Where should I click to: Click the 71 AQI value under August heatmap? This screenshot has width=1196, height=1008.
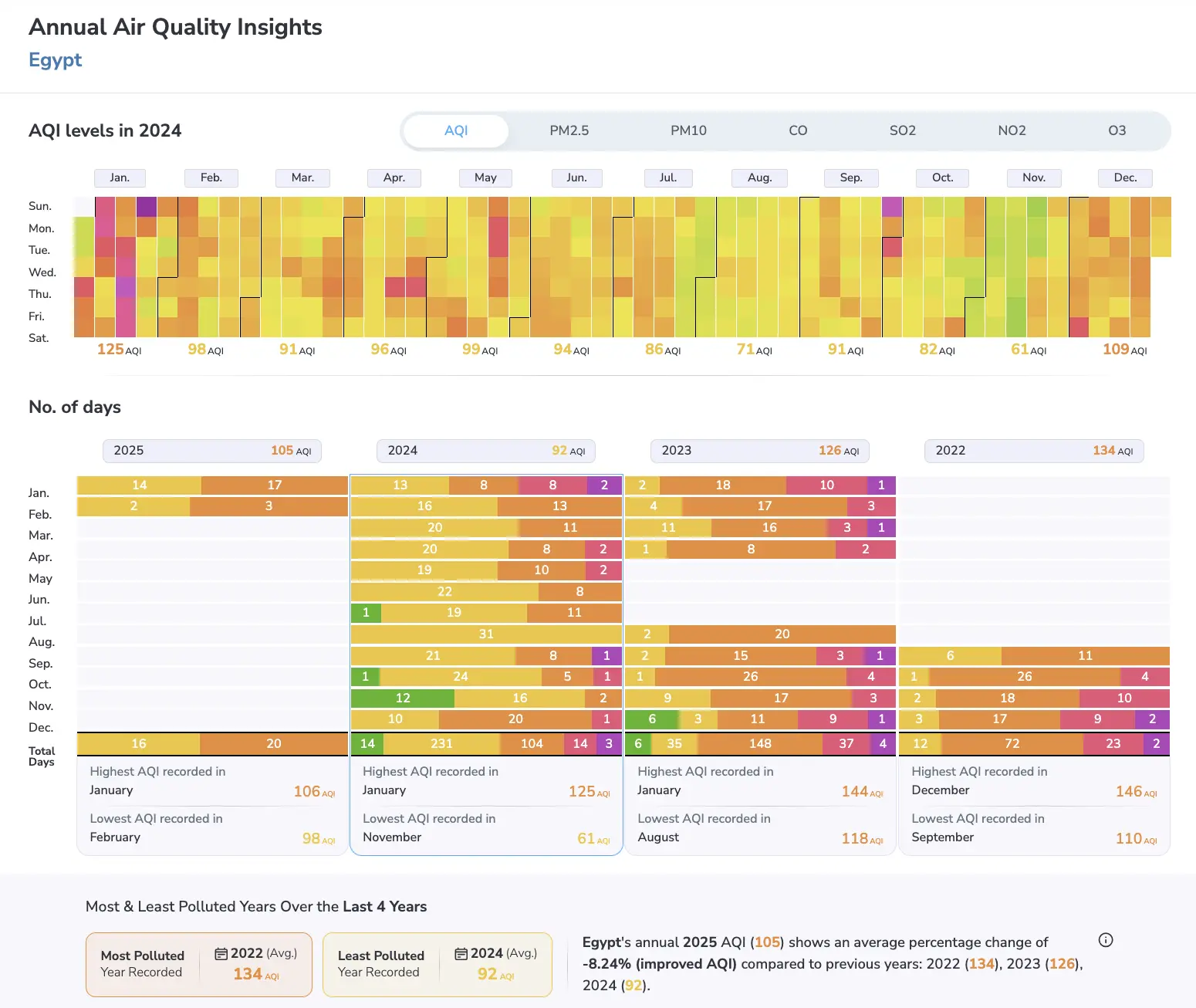(755, 350)
